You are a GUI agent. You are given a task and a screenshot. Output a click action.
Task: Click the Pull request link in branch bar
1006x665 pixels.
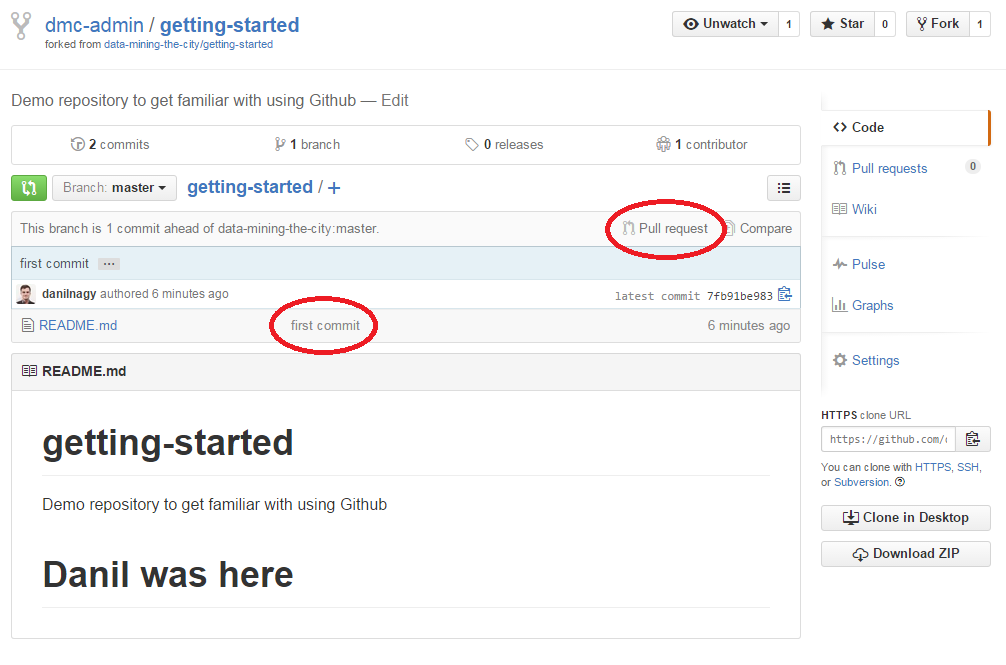pyautogui.click(x=665, y=228)
